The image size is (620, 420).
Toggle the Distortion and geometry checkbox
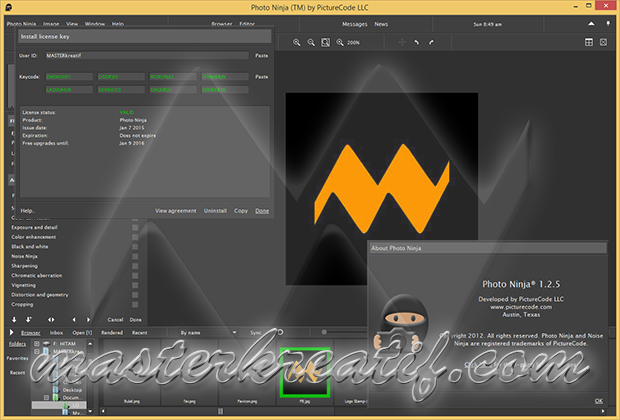pos(135,295)
